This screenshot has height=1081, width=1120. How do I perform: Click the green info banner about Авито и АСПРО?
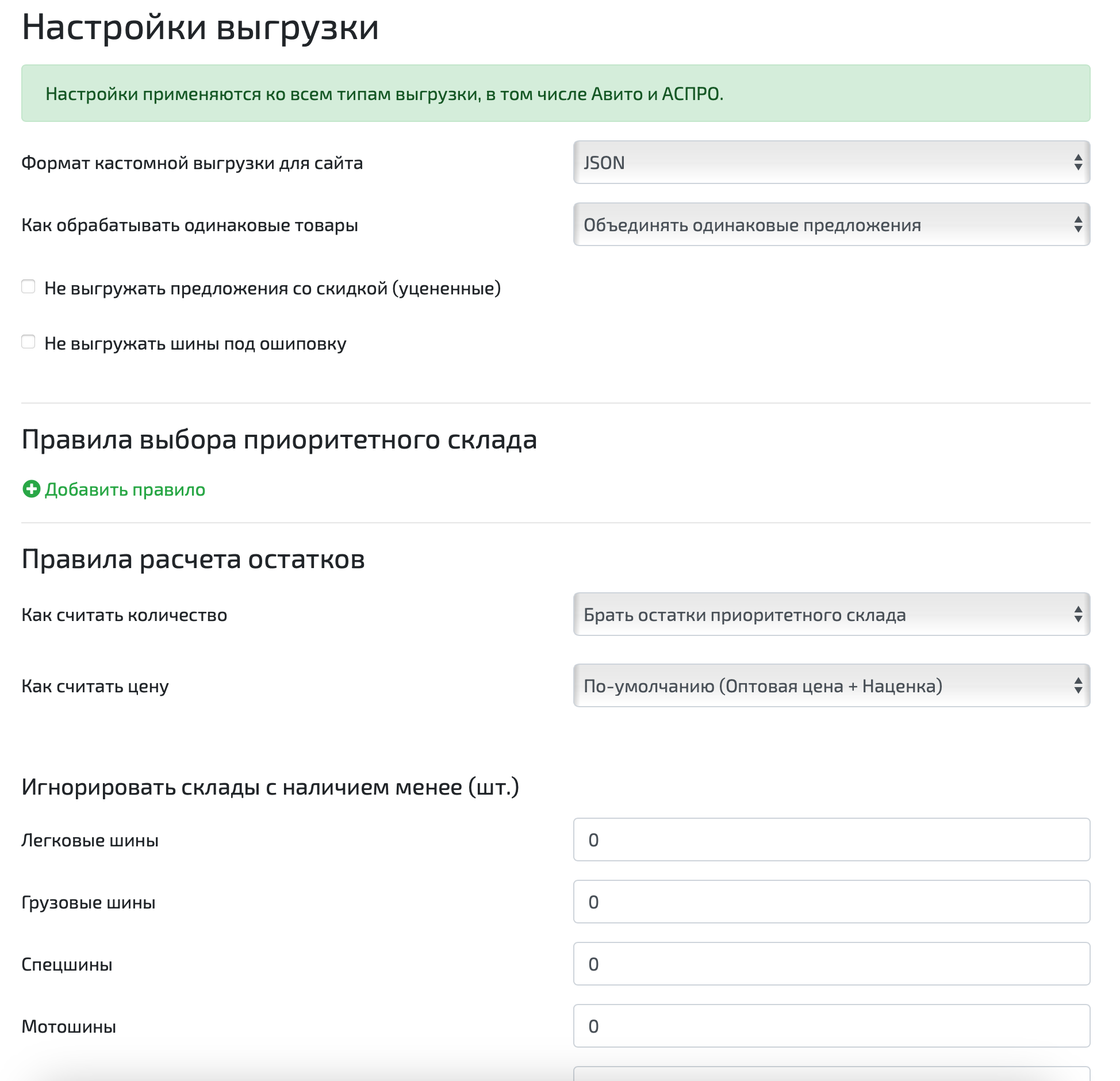(555, 94)
